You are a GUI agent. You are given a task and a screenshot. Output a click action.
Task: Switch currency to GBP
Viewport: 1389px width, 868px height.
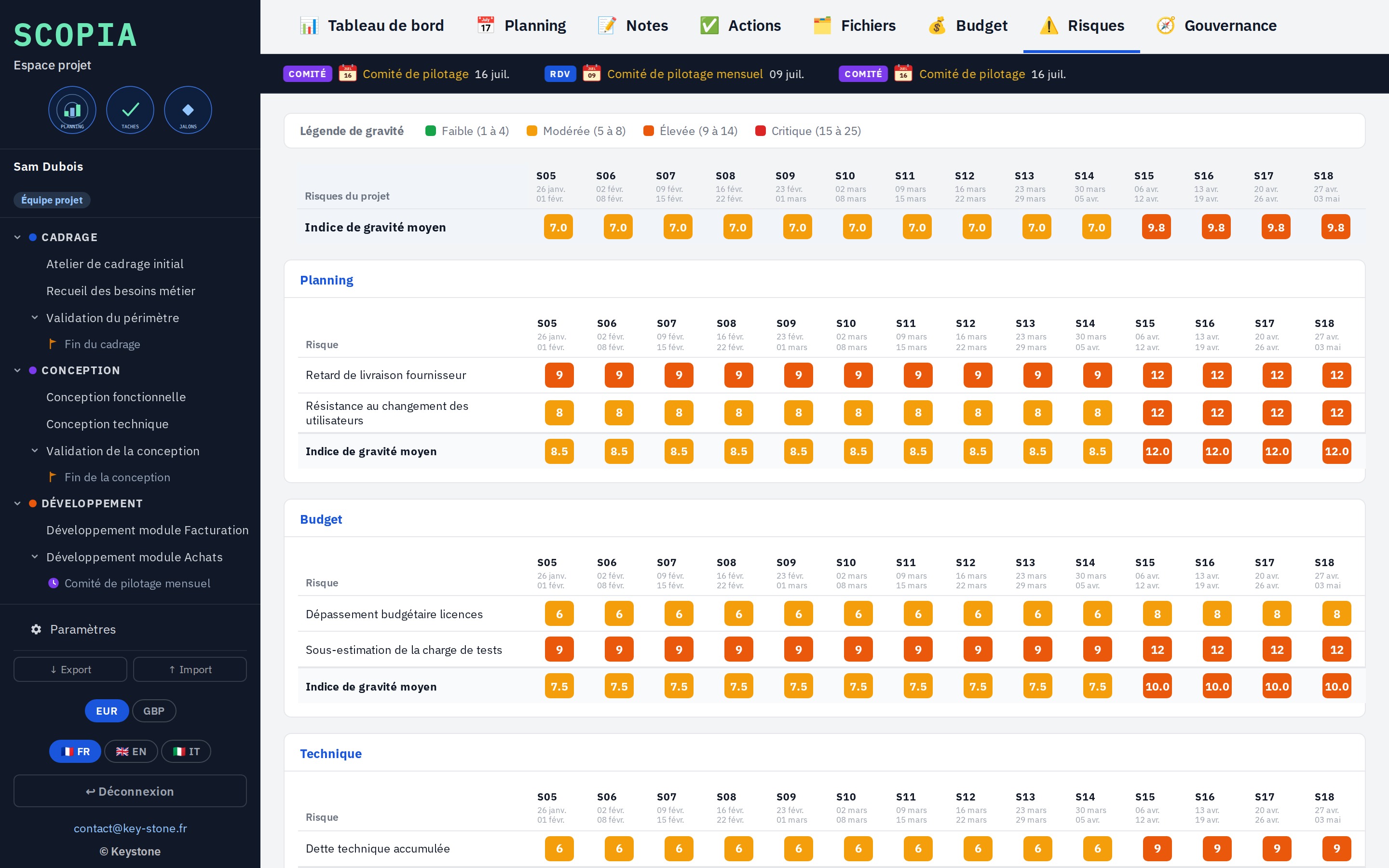point(154,711)
